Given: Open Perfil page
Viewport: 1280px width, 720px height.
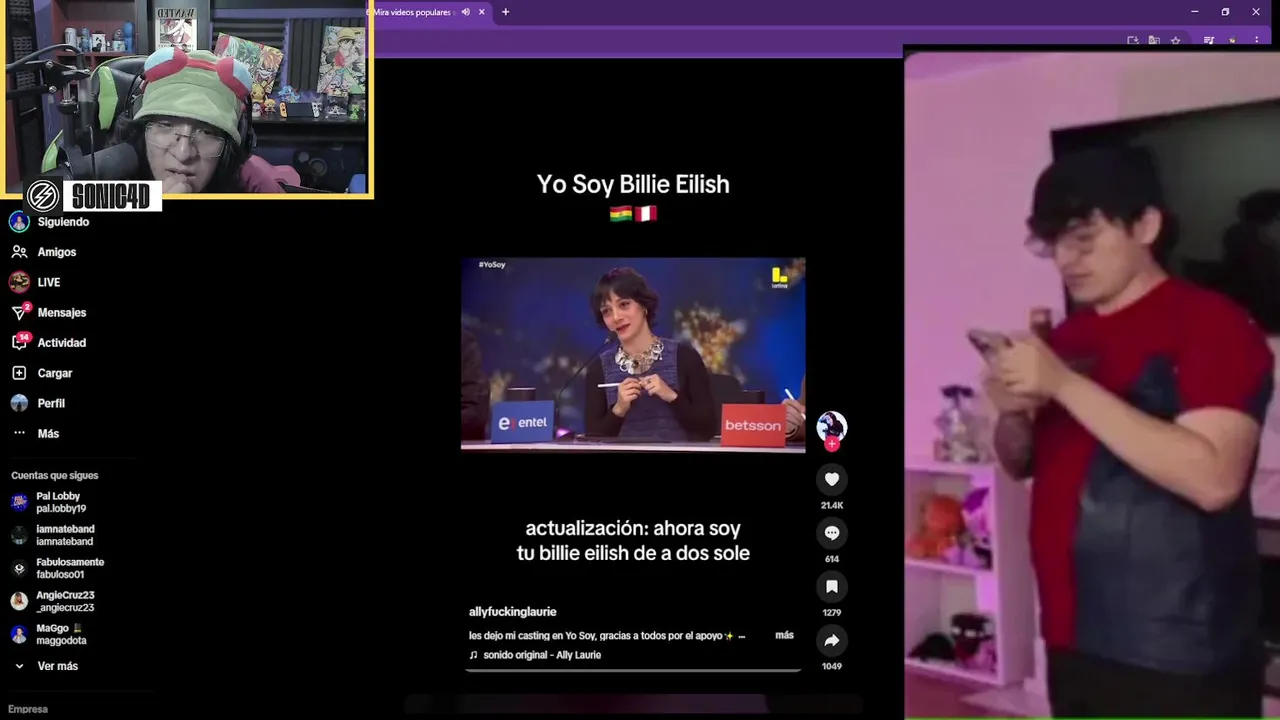Looking at the screenshot, I should [50, 403].
